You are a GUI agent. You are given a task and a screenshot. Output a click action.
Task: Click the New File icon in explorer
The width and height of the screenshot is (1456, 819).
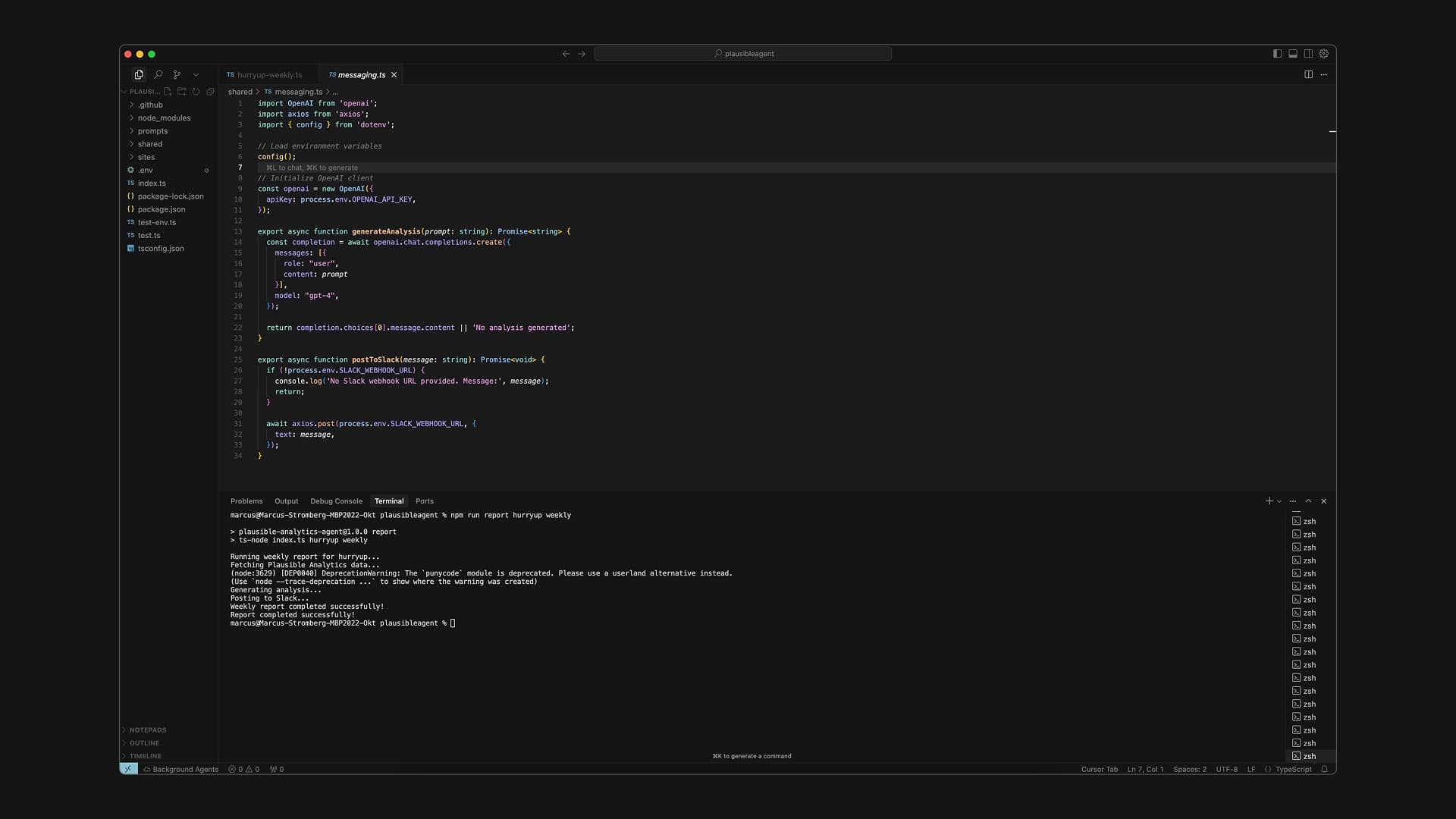[168, 92]
